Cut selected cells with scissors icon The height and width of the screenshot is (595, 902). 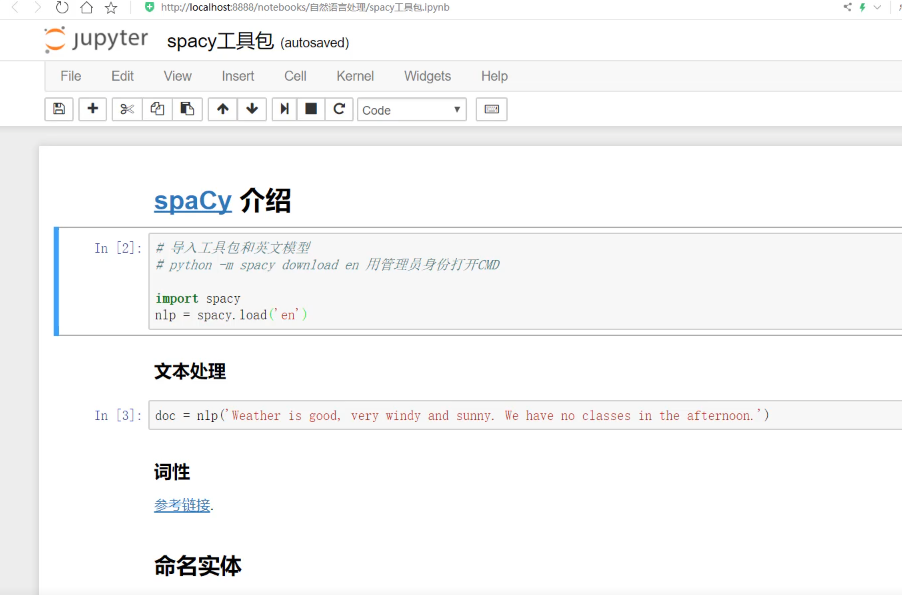pos(127,109)
